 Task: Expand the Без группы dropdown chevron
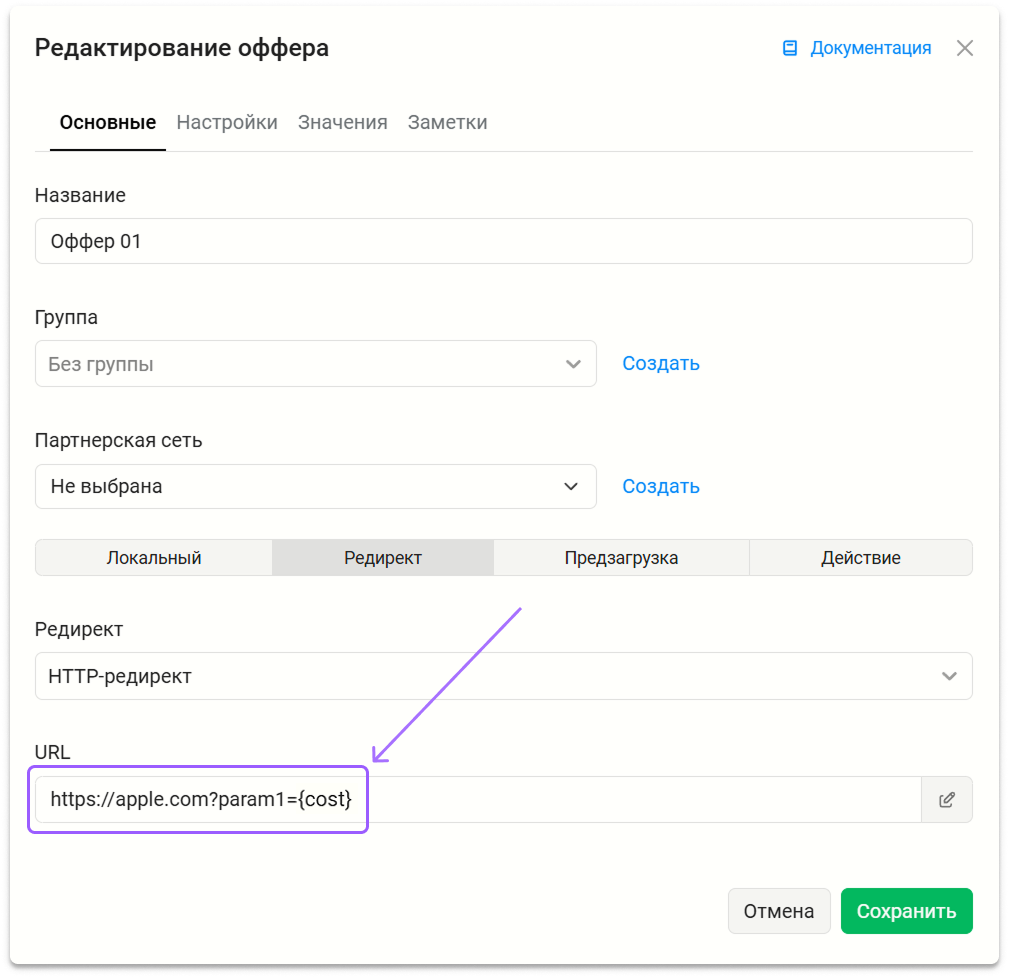point(573,364)
